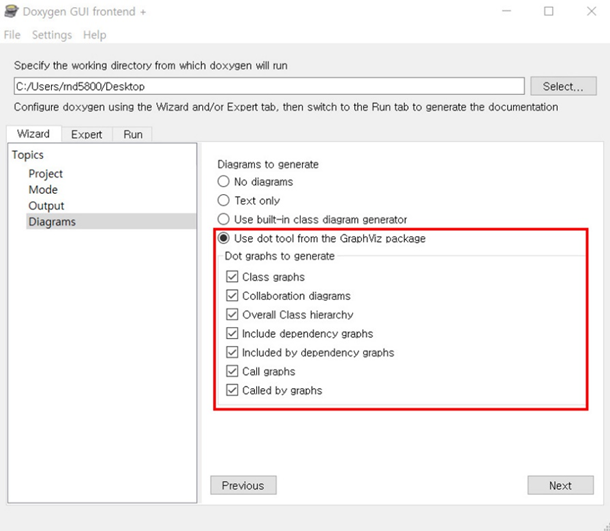Select the Project topic
Image resolution: width=610 pixels, height=531 pixels.
pos(46,174)
